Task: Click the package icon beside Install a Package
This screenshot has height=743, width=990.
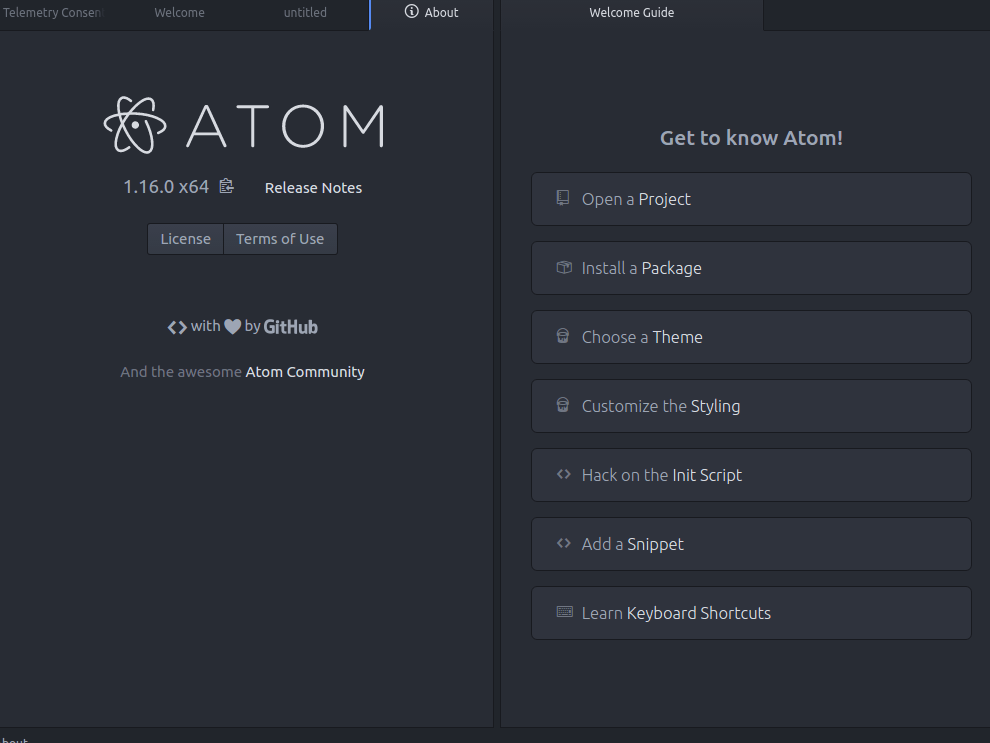Action: tap(564, 267)
